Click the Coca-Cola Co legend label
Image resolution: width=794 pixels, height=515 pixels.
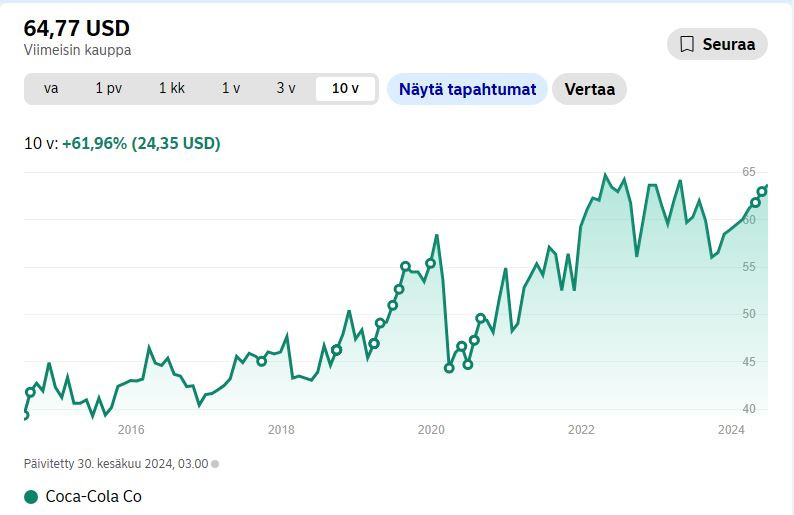94,496
